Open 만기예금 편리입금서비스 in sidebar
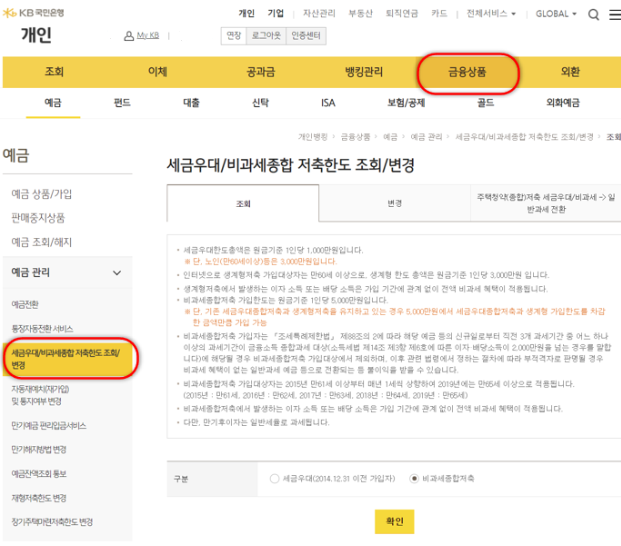The image size is (621, 546). [x=49, y=426]
